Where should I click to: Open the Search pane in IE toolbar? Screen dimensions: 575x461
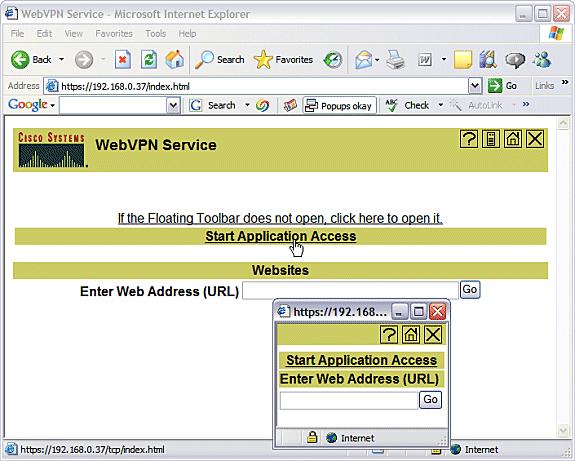220,59
